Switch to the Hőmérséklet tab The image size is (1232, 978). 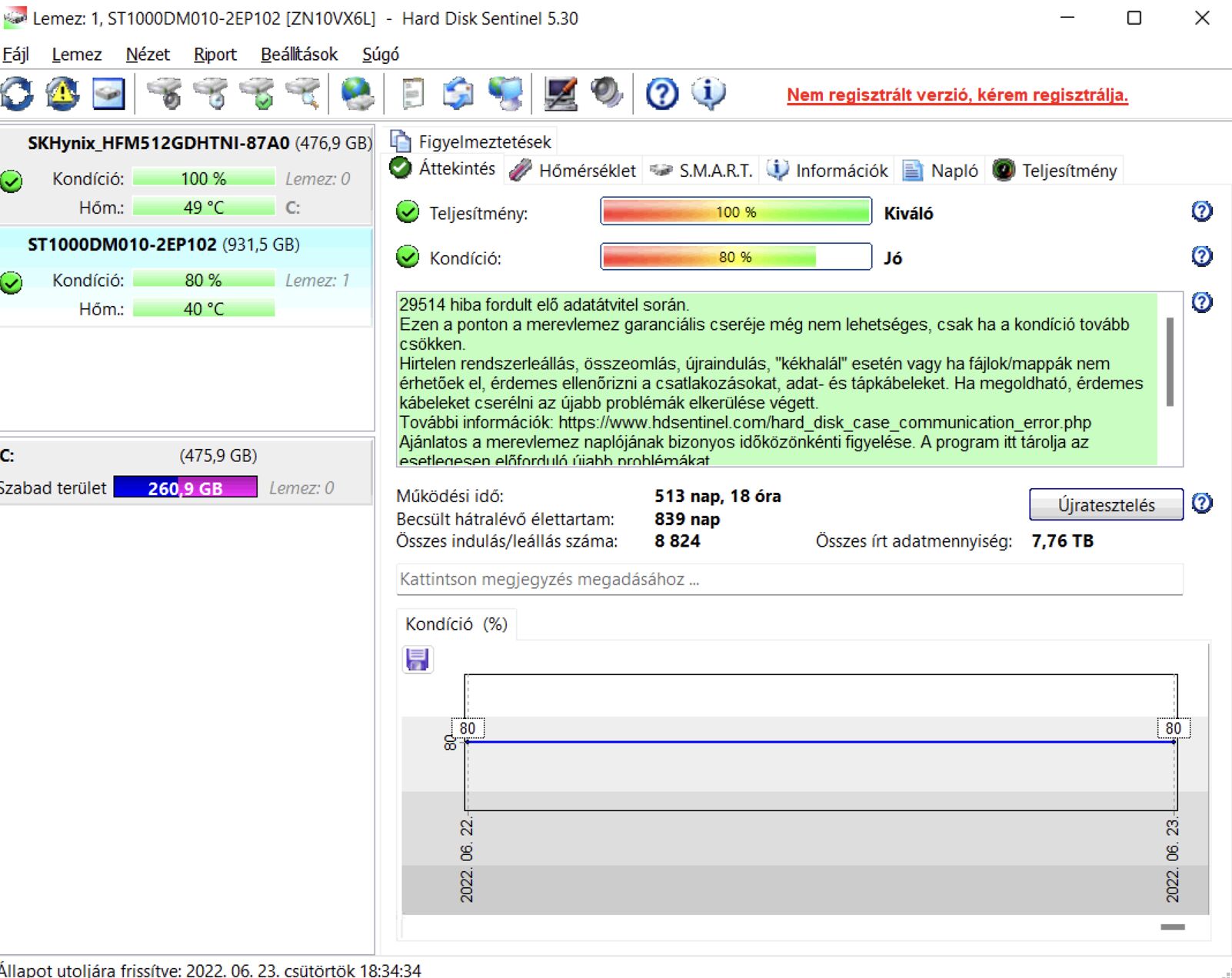click(573, 171)
